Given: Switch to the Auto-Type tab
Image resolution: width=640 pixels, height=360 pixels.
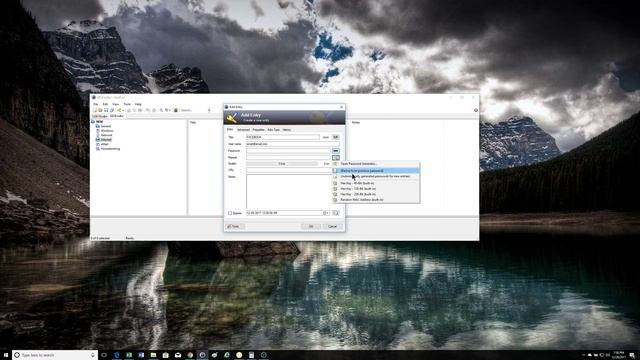Looking at the screenshot, I should click(x=273, y=130).
